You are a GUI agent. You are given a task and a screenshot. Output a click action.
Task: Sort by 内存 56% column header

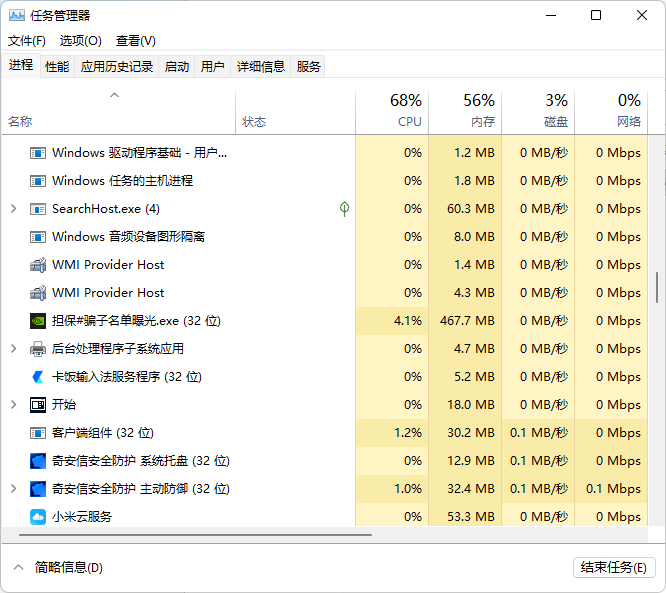pyautogui.click(x=465, y=113)
